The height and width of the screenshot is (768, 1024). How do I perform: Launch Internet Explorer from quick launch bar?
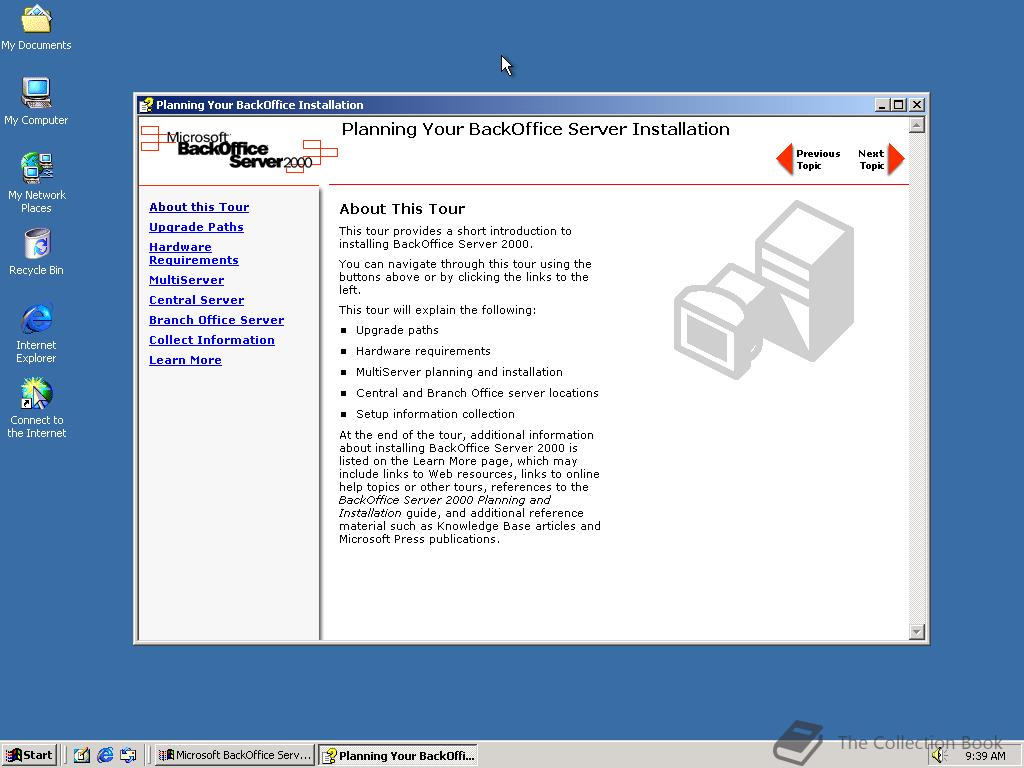(x=105, y=755)
